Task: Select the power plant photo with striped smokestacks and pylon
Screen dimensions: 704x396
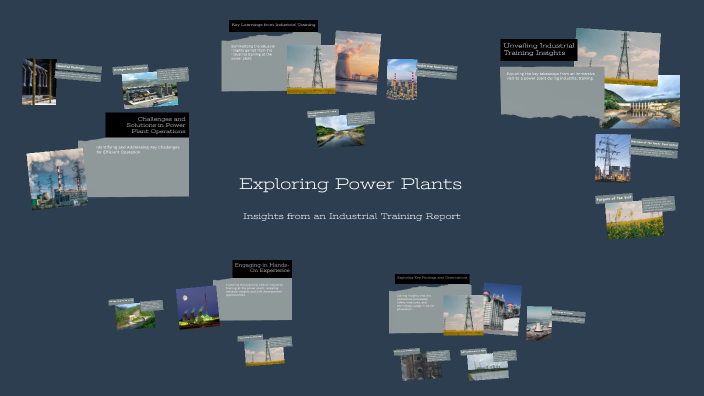Action: (57, 179)
